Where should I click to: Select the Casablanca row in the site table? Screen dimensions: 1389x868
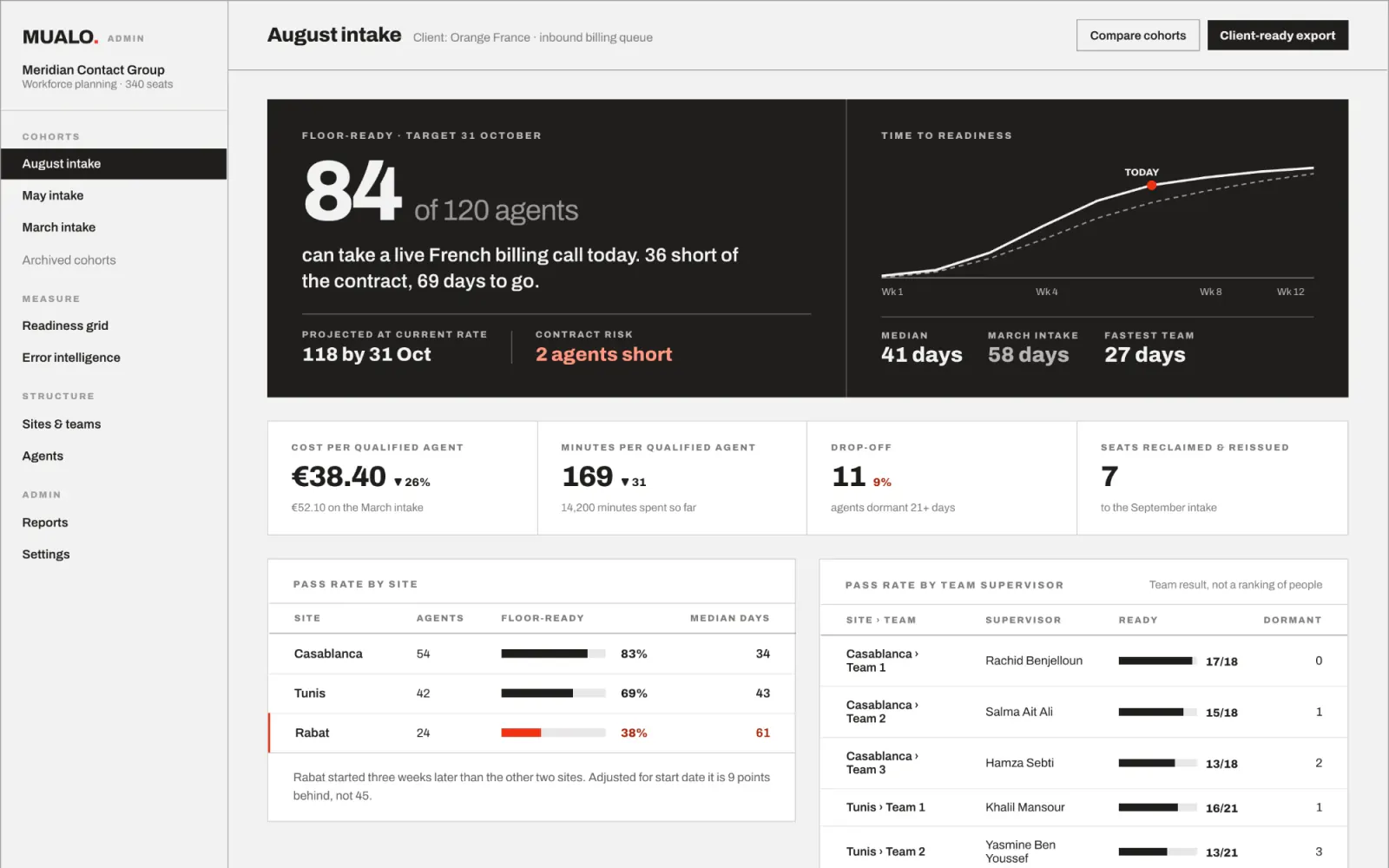pyautogui.click(x=531, y=654)
